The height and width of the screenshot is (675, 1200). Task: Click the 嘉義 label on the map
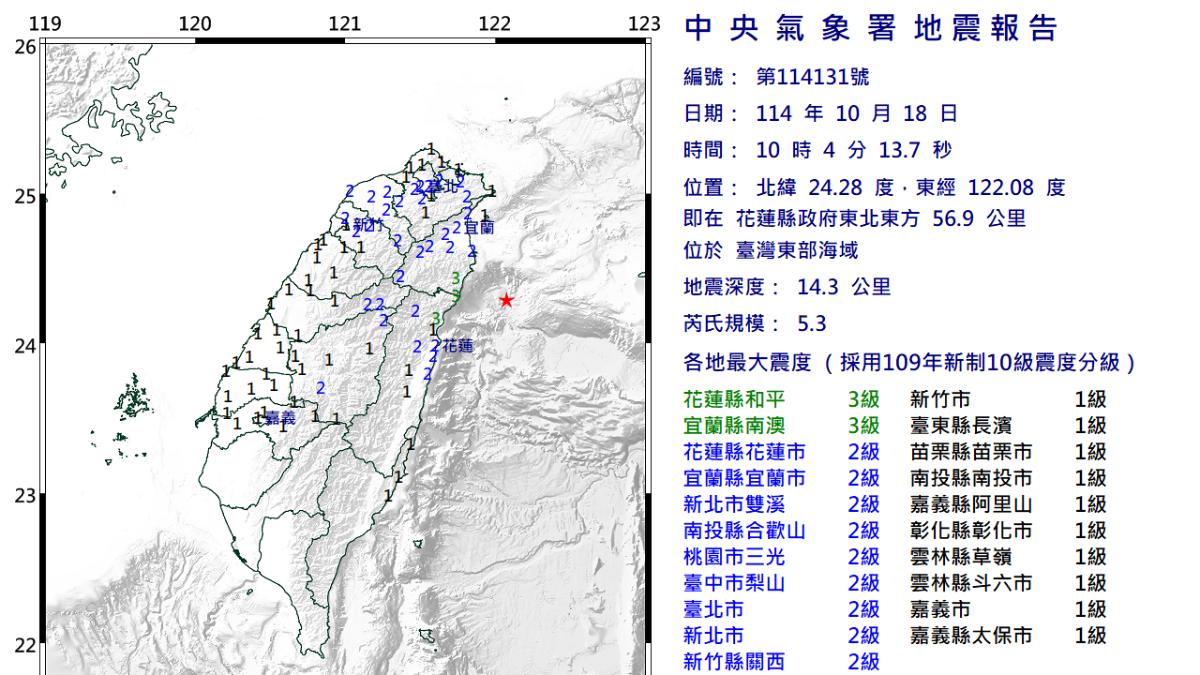pos(280,418)
